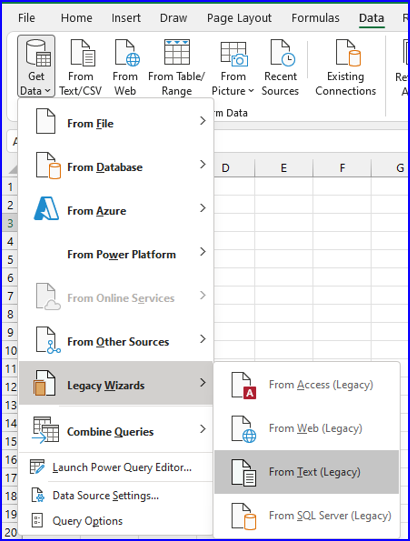Click the From Text/CSV ribbon icon
The height and width of the screenshot is (541, 410).
pos(82,52)
